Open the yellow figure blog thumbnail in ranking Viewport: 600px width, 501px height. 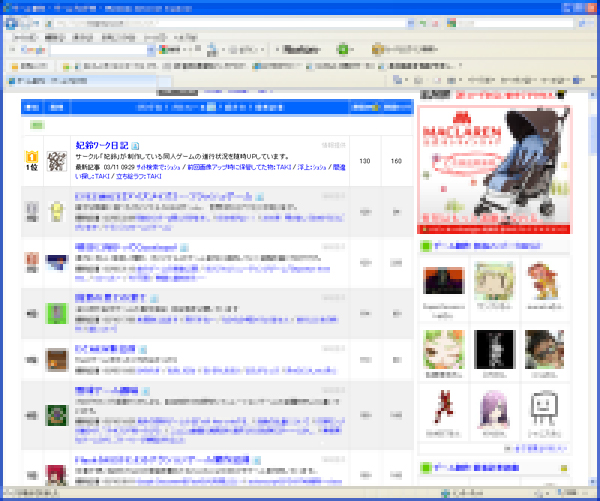[57, 212]
